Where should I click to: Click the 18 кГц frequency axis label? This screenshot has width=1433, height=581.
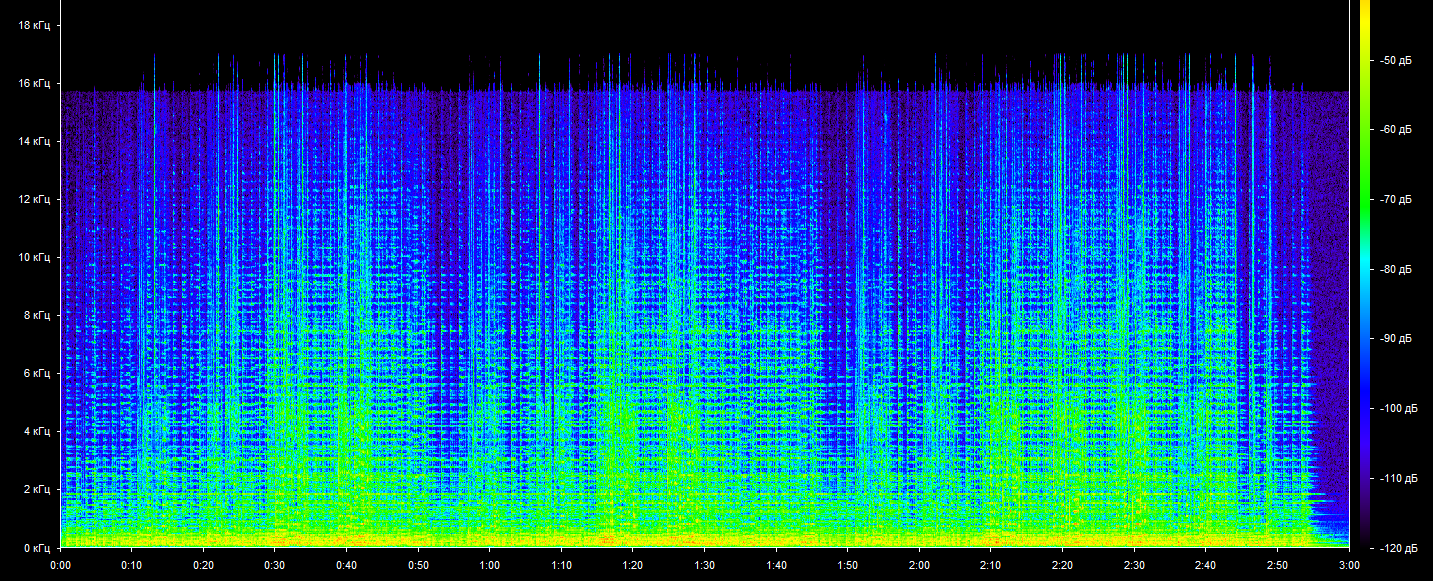coord(34,26)
